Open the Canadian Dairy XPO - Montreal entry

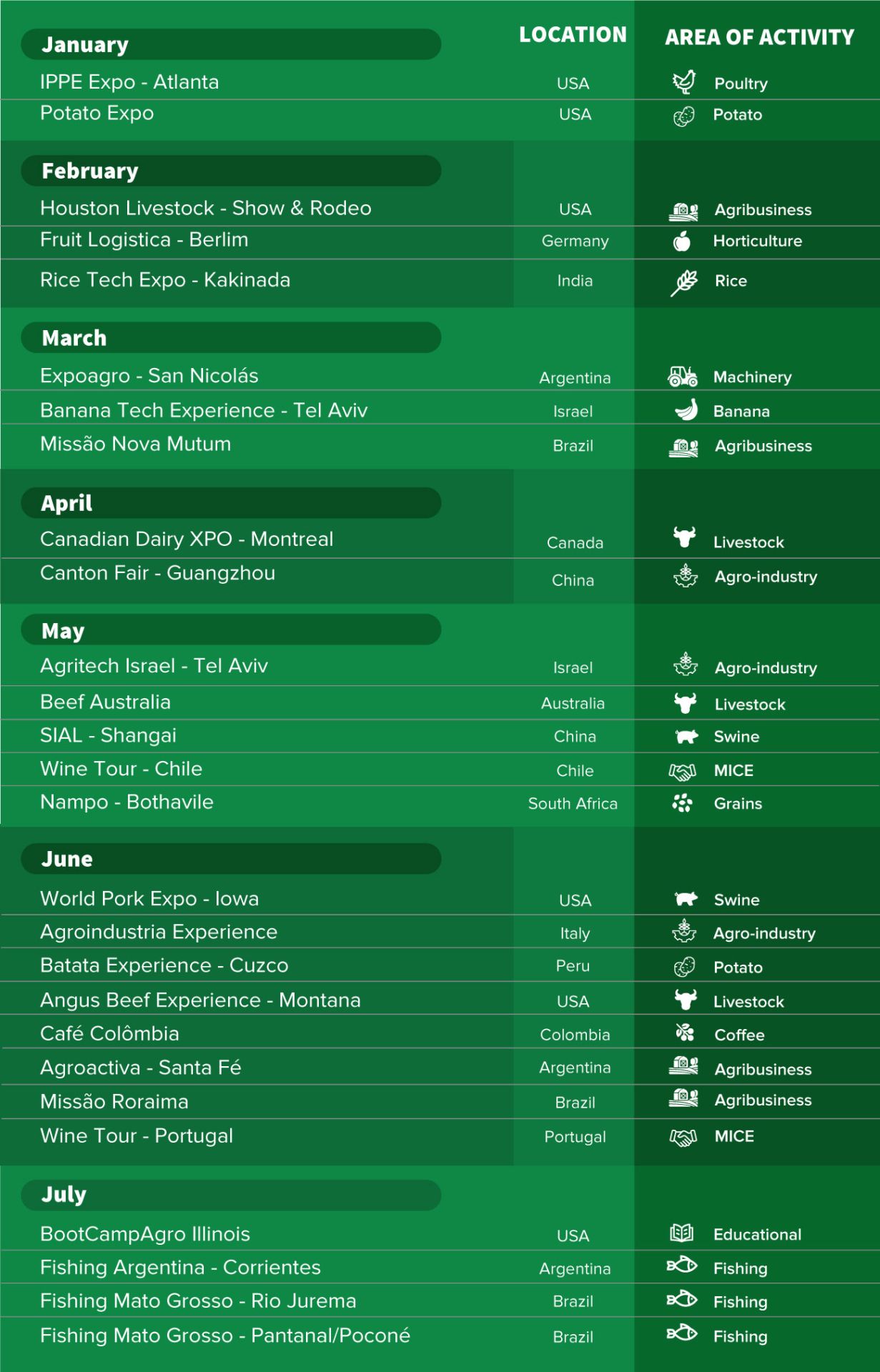click(187, 539)
